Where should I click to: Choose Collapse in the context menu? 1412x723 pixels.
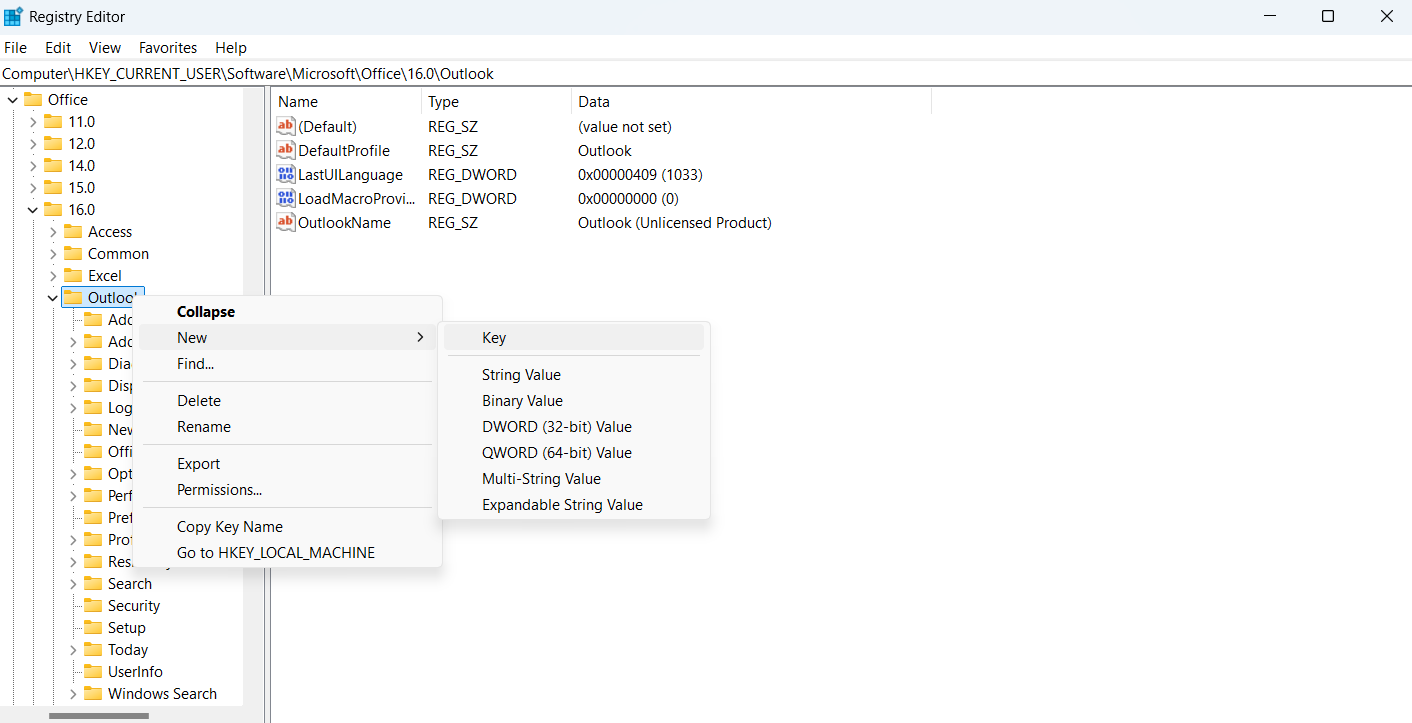[x=288, y=312]
